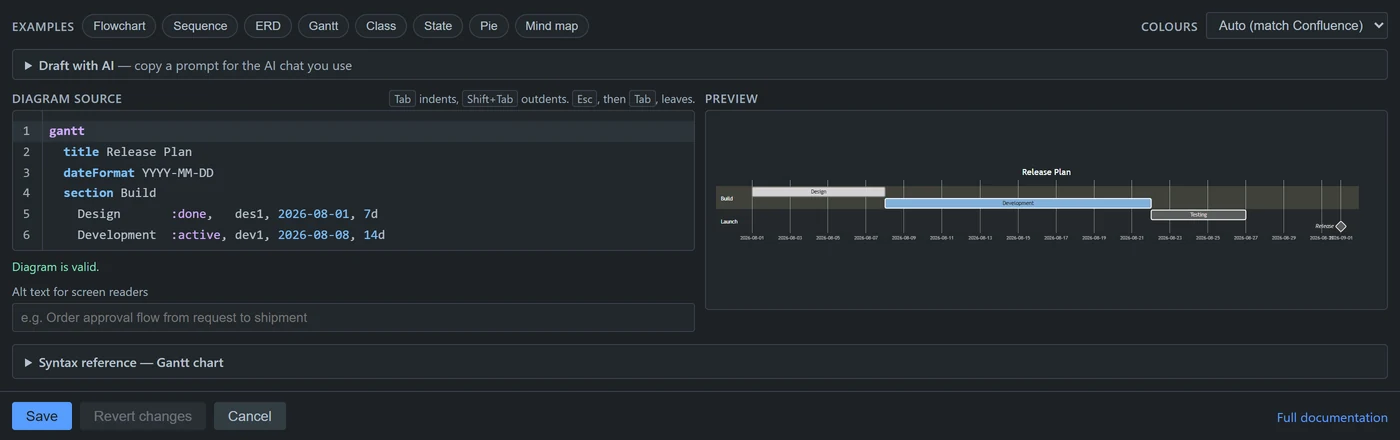Click the 2026-08-01 axis date label
Screen dimensions: 1400x440
[x=752, y=238]
